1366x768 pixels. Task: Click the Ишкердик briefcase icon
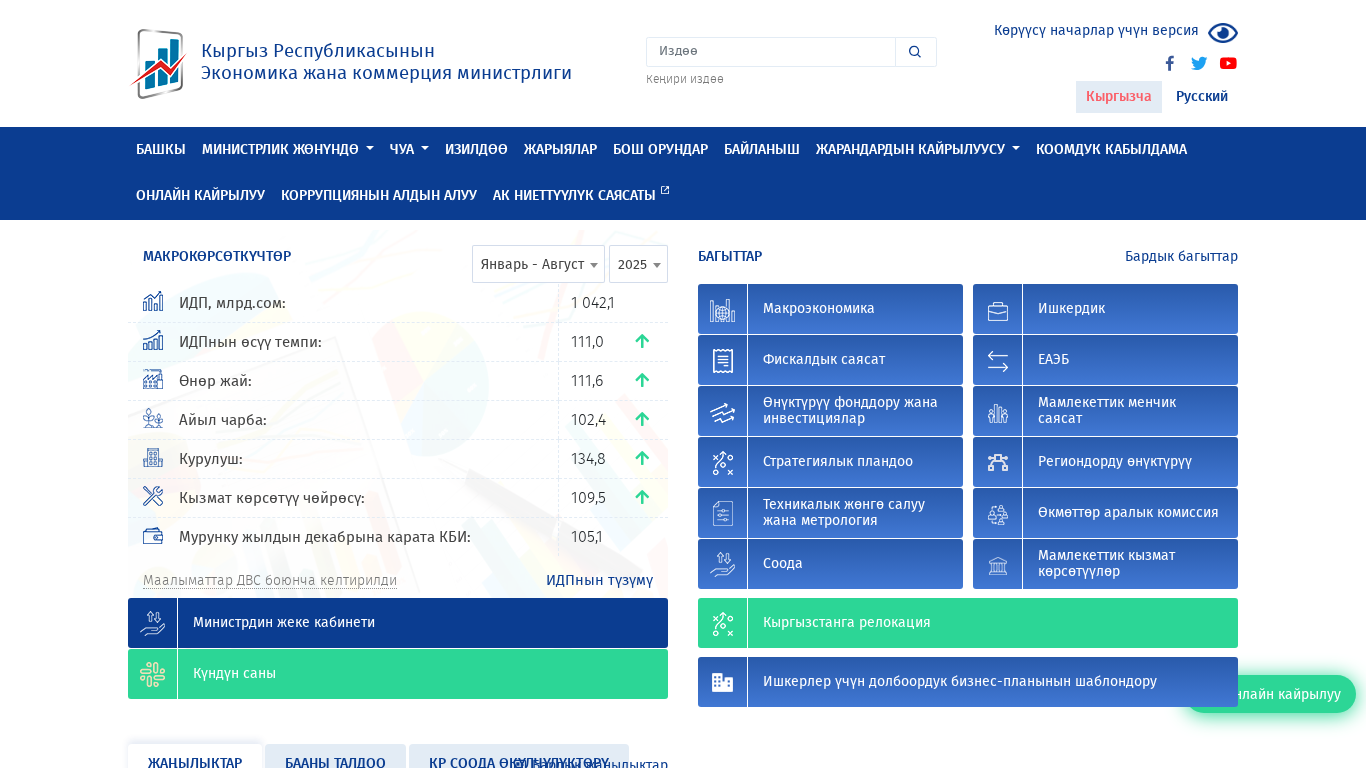click(x=997, y=309)
